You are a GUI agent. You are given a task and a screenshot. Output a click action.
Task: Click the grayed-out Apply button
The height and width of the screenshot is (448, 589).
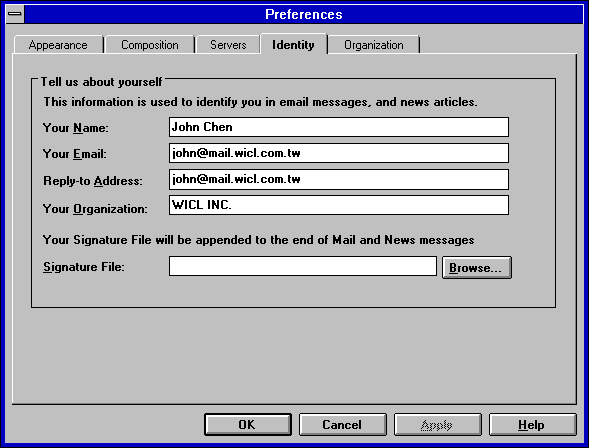438,425
